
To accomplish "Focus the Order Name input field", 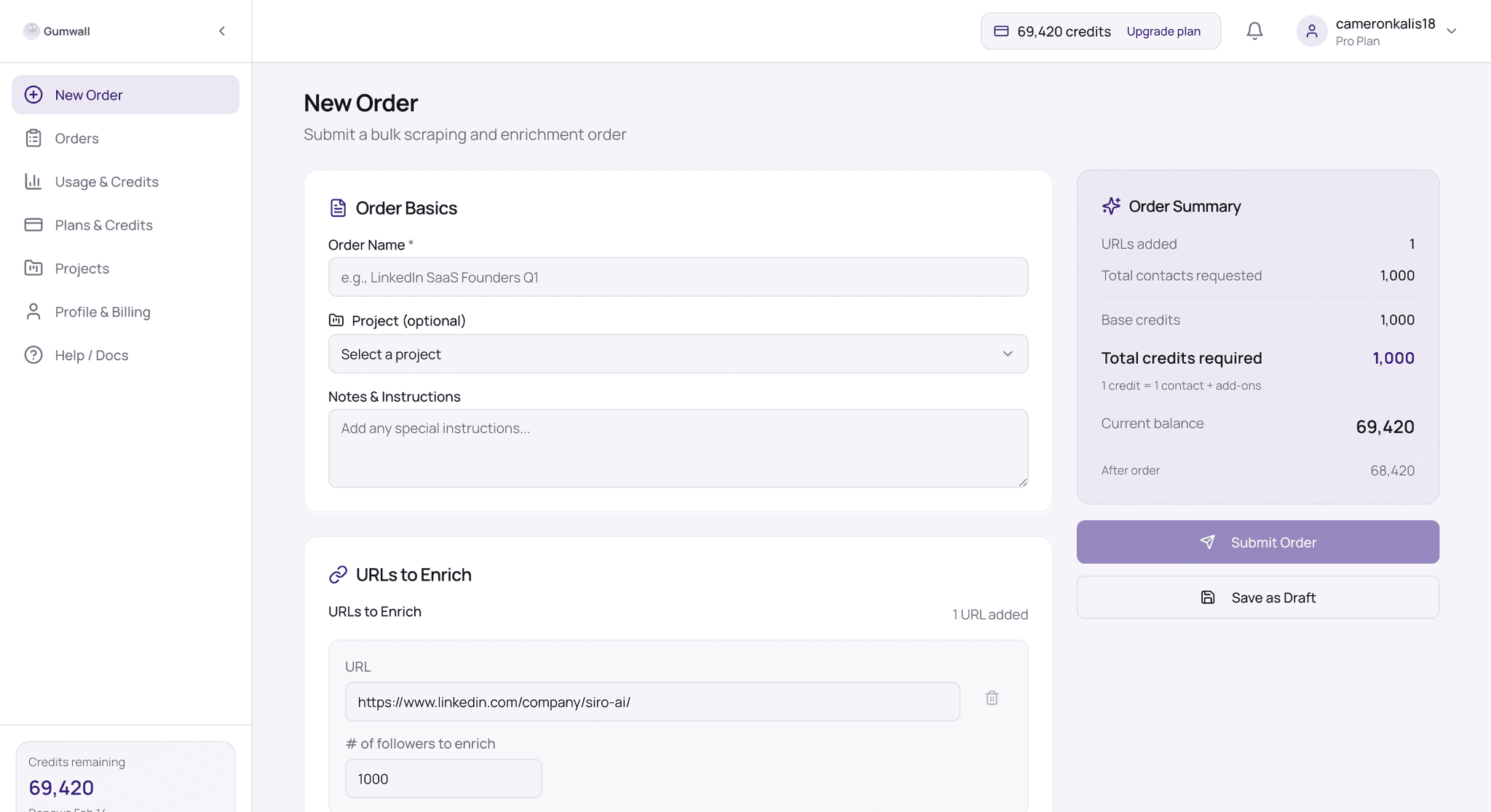I will [x=678, y=277].
